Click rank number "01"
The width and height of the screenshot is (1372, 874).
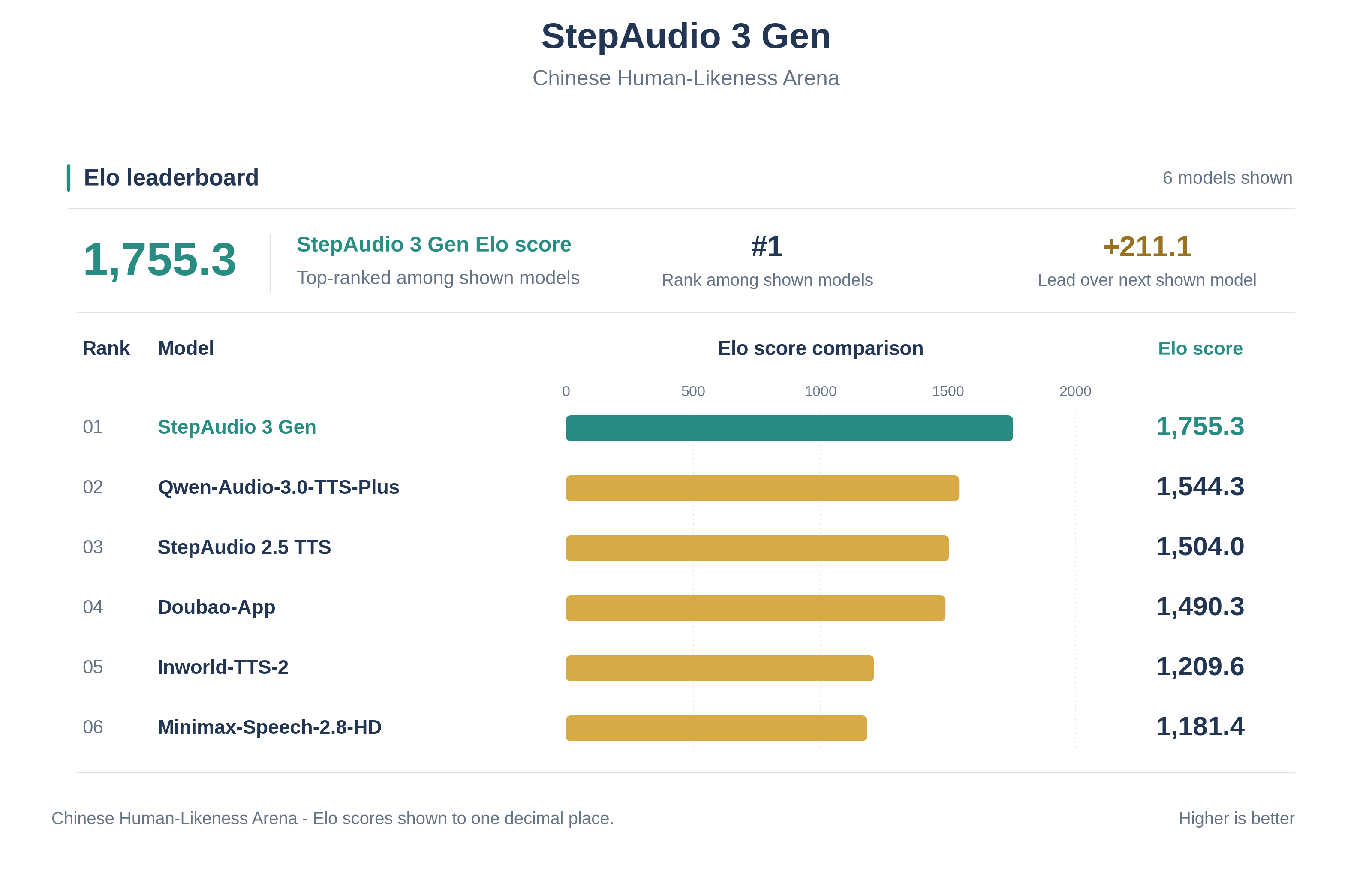click(x=93, y=427)
